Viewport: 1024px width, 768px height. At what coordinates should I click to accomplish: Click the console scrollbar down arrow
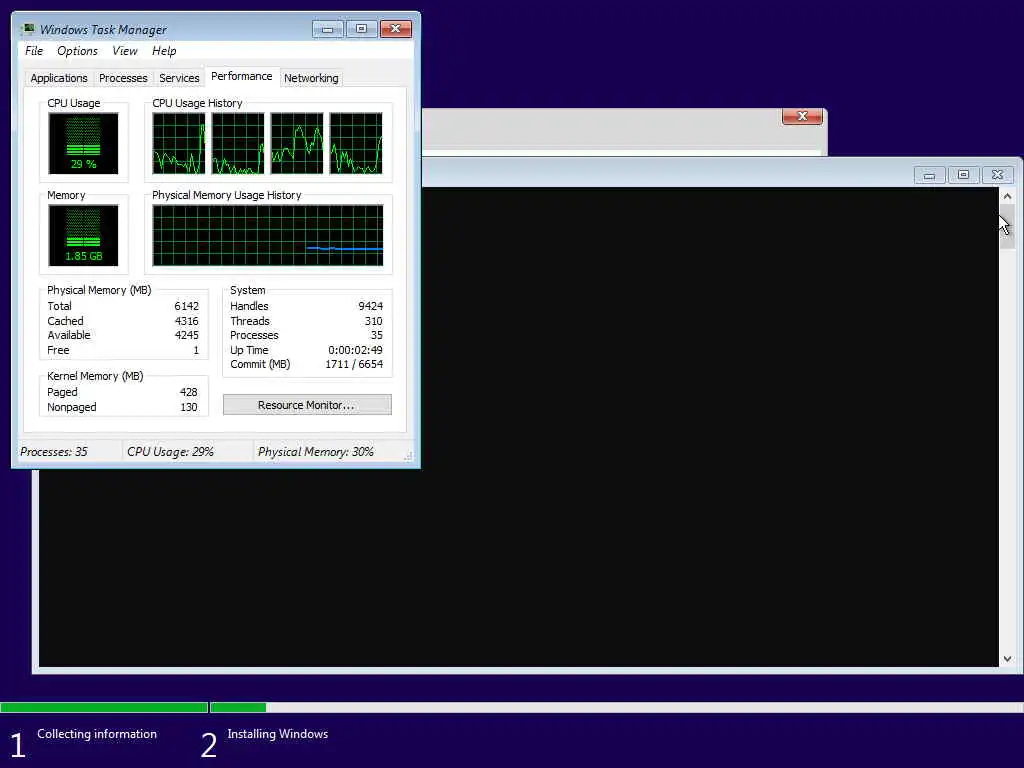[x=1007, y=659]
